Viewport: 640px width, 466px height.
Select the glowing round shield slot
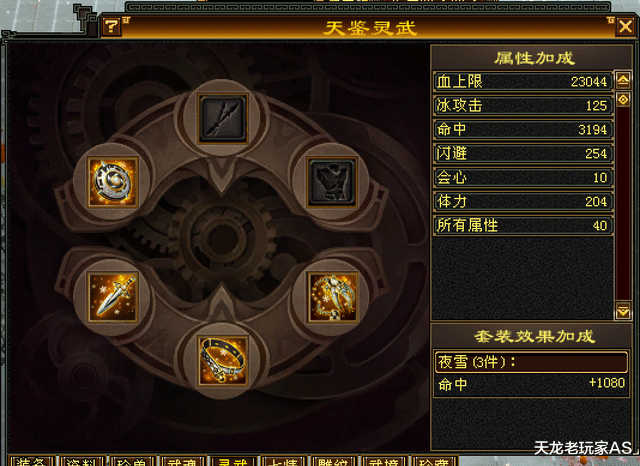tap(113, 182)
